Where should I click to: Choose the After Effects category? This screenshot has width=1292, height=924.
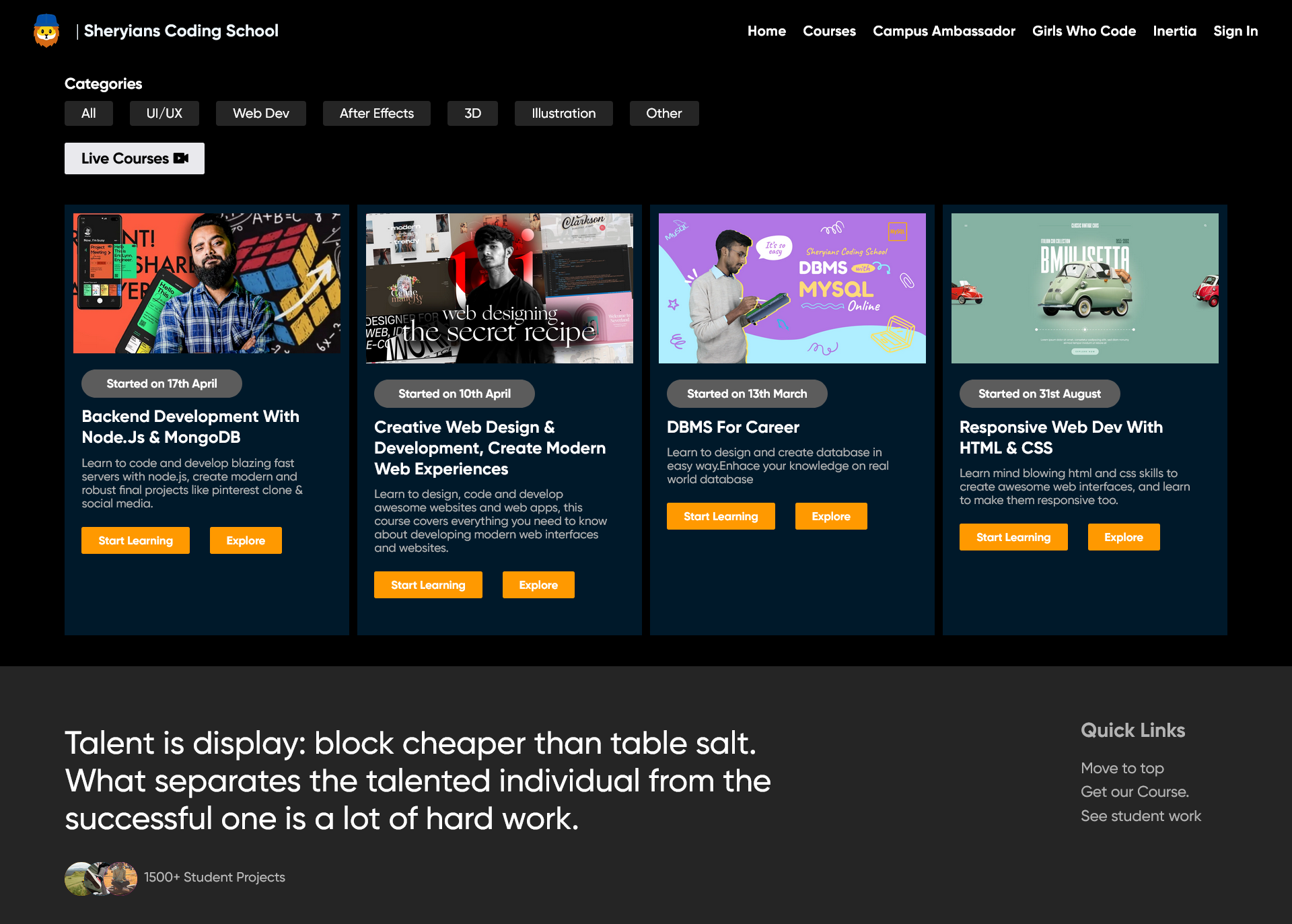click(376, 113)
